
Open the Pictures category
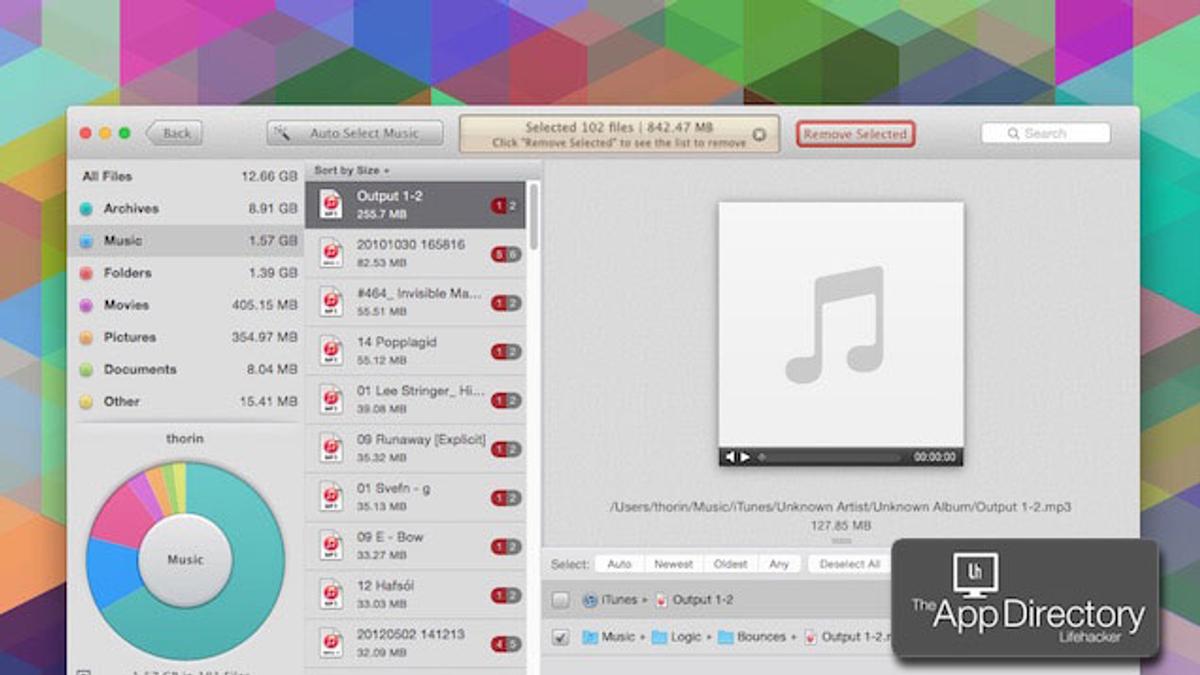130,337
